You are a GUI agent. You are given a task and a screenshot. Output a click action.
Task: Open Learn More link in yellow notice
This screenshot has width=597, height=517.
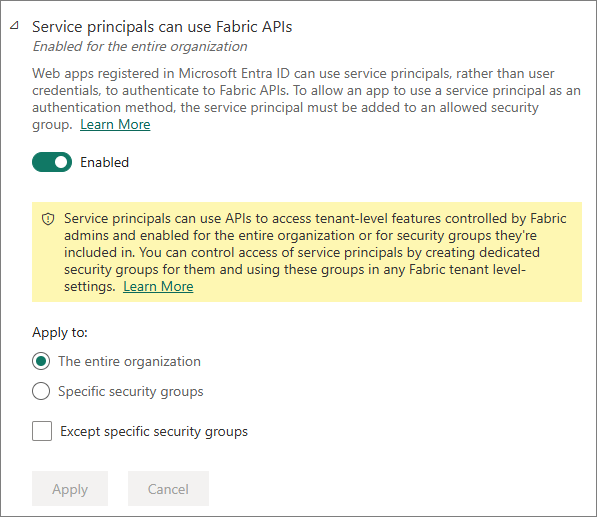point(158,286)
